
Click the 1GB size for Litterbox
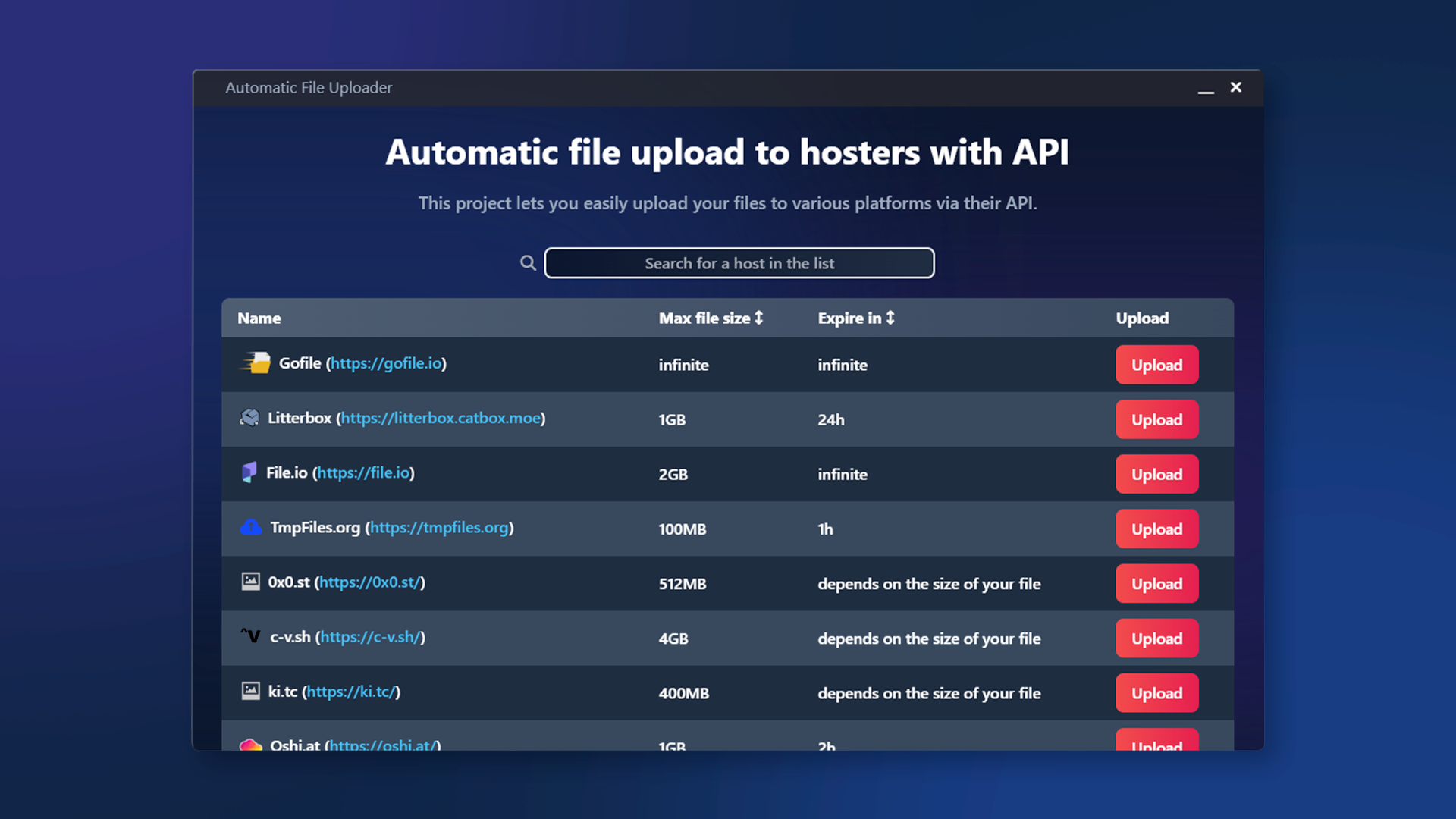[x=672, y=419]
